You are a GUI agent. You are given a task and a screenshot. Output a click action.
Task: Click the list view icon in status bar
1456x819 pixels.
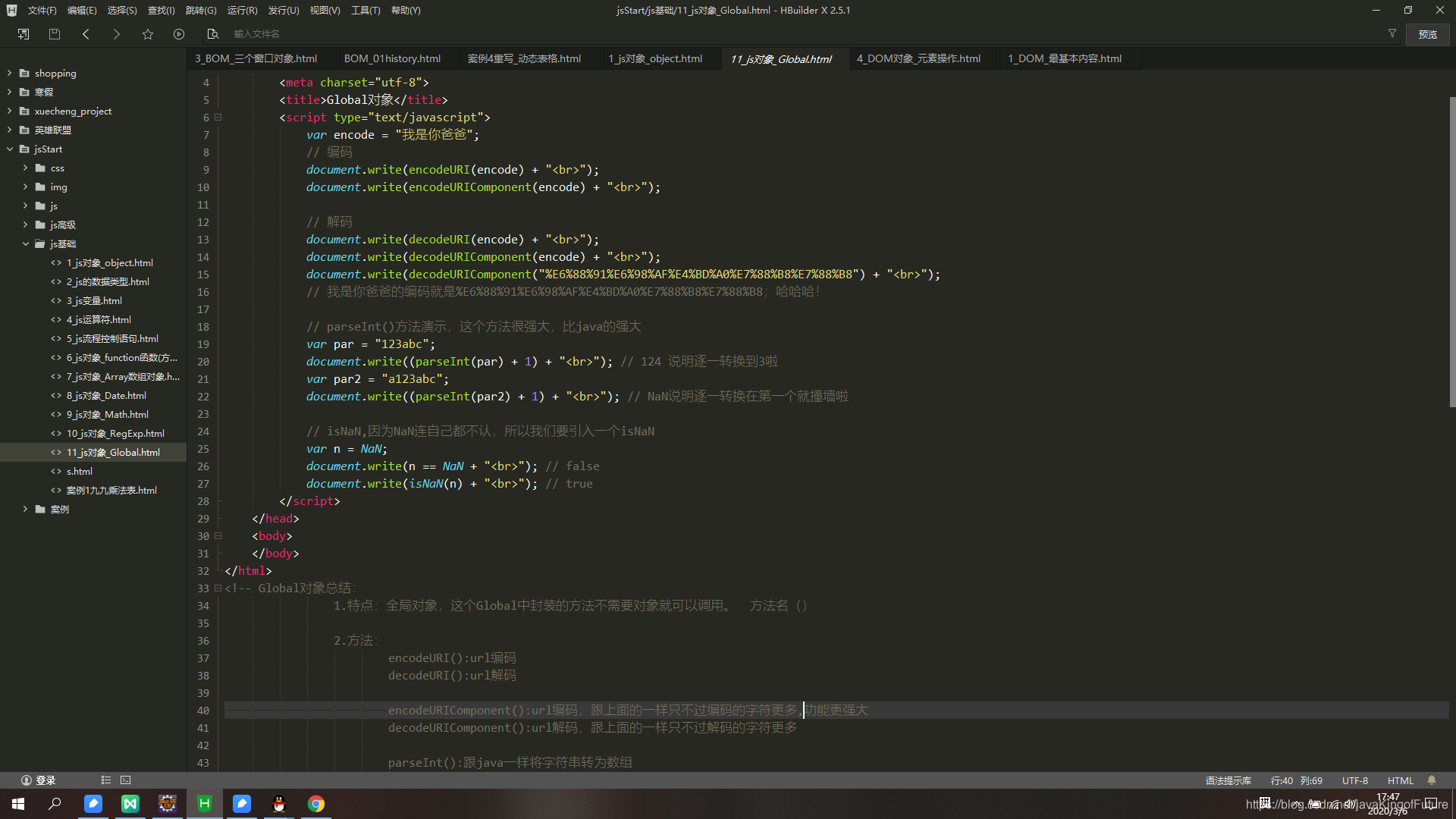coord(106,780)
